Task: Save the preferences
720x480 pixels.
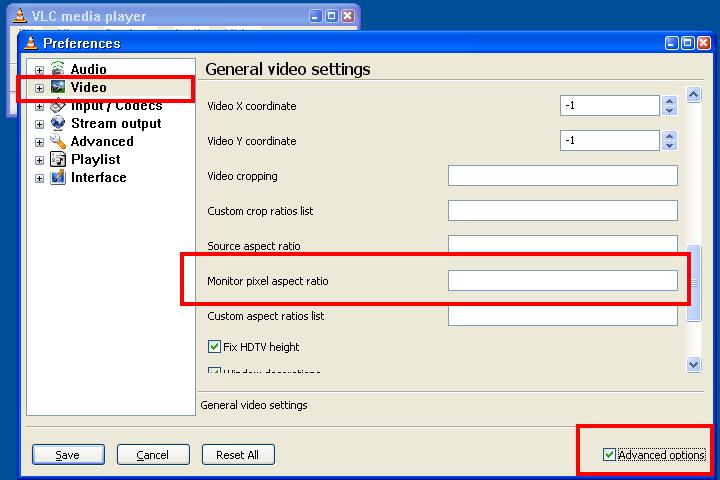Action: pyautogui.click(x=68, y=455)
